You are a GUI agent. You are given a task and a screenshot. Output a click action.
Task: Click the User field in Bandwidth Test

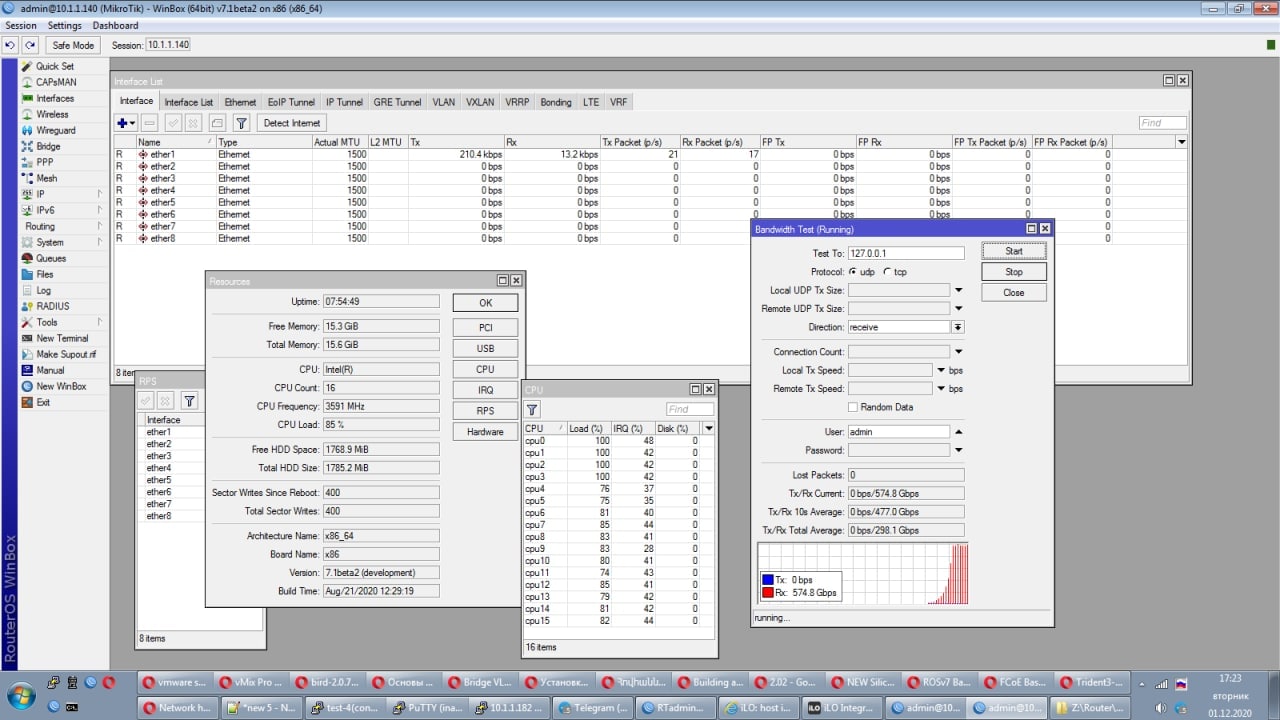pos(898,432)
